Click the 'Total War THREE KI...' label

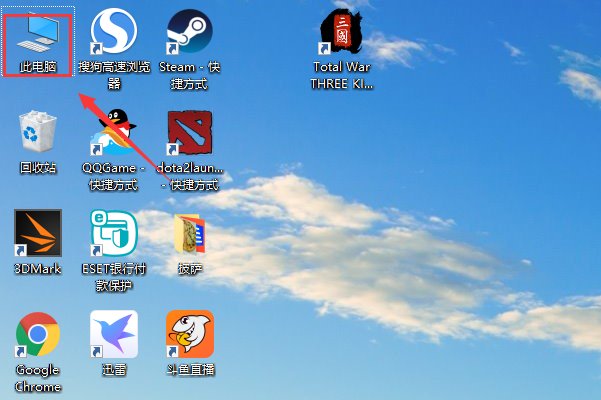(342, 75)
